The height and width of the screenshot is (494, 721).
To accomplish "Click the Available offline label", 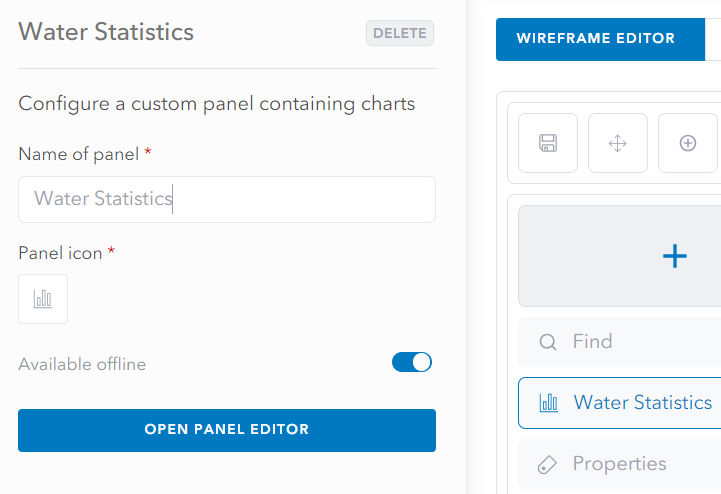I will pyautogui.click(x=82, y=364).
